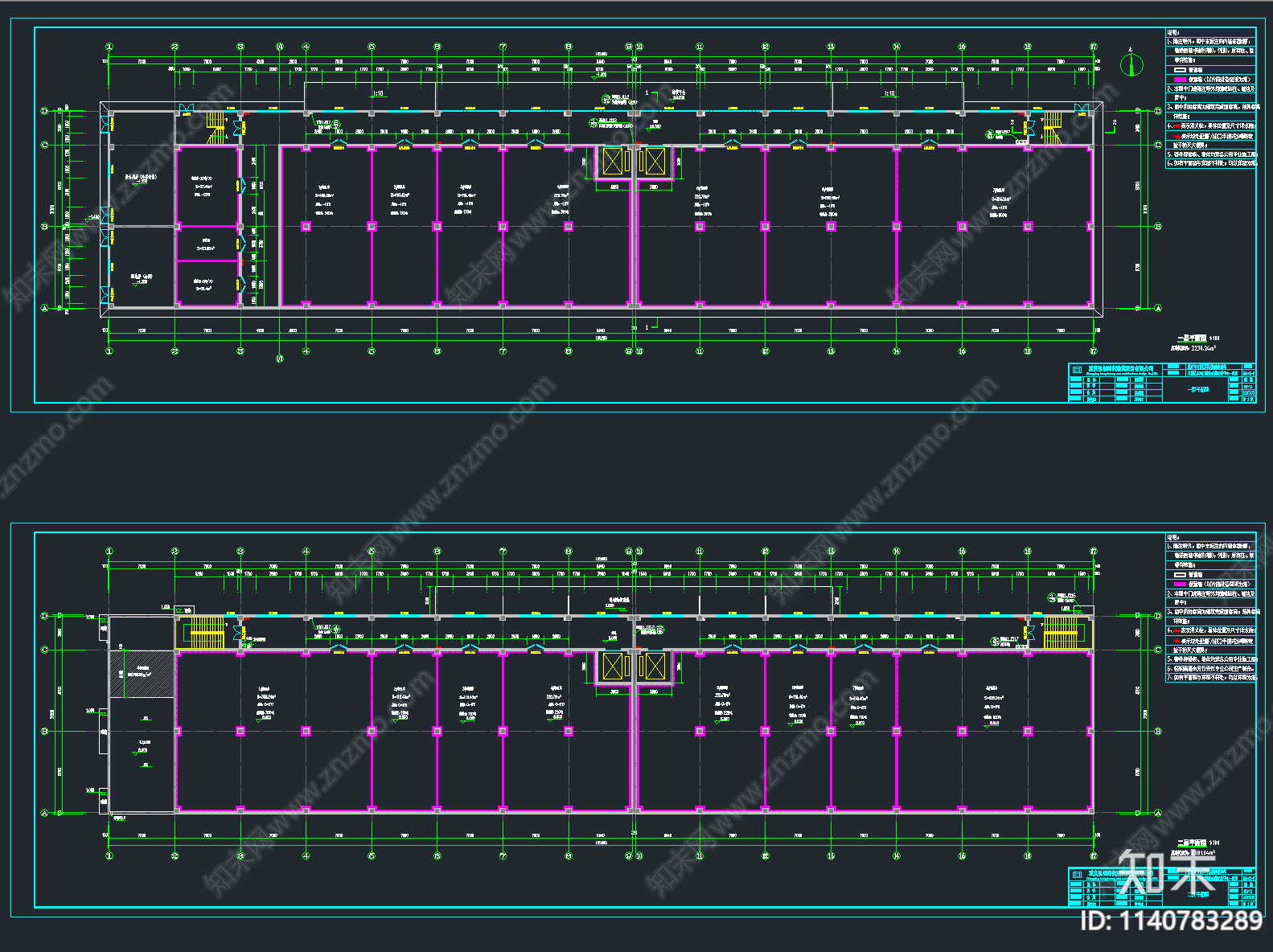Select the hatched area in the lower plan
Image resolution: width=1273 pixels, height=952 pixels.
(142, 674)
